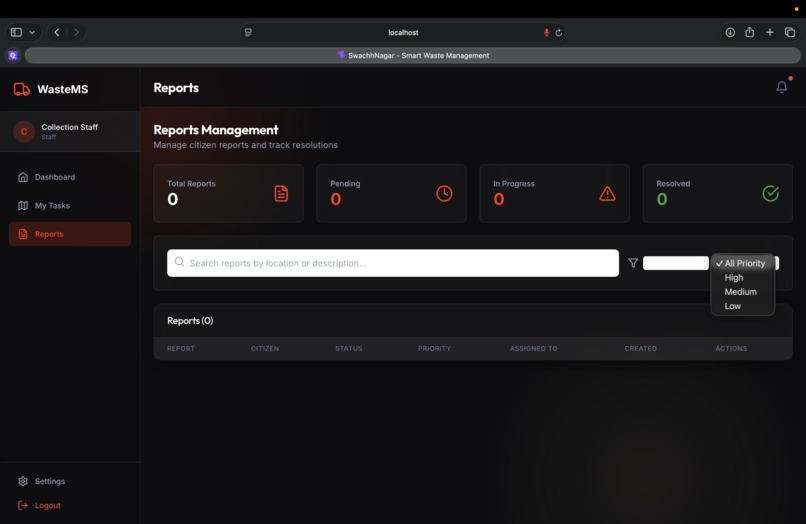This screenshot has height=524, width=806.
Task: Click the browser share icon
Action: (749, 32)
